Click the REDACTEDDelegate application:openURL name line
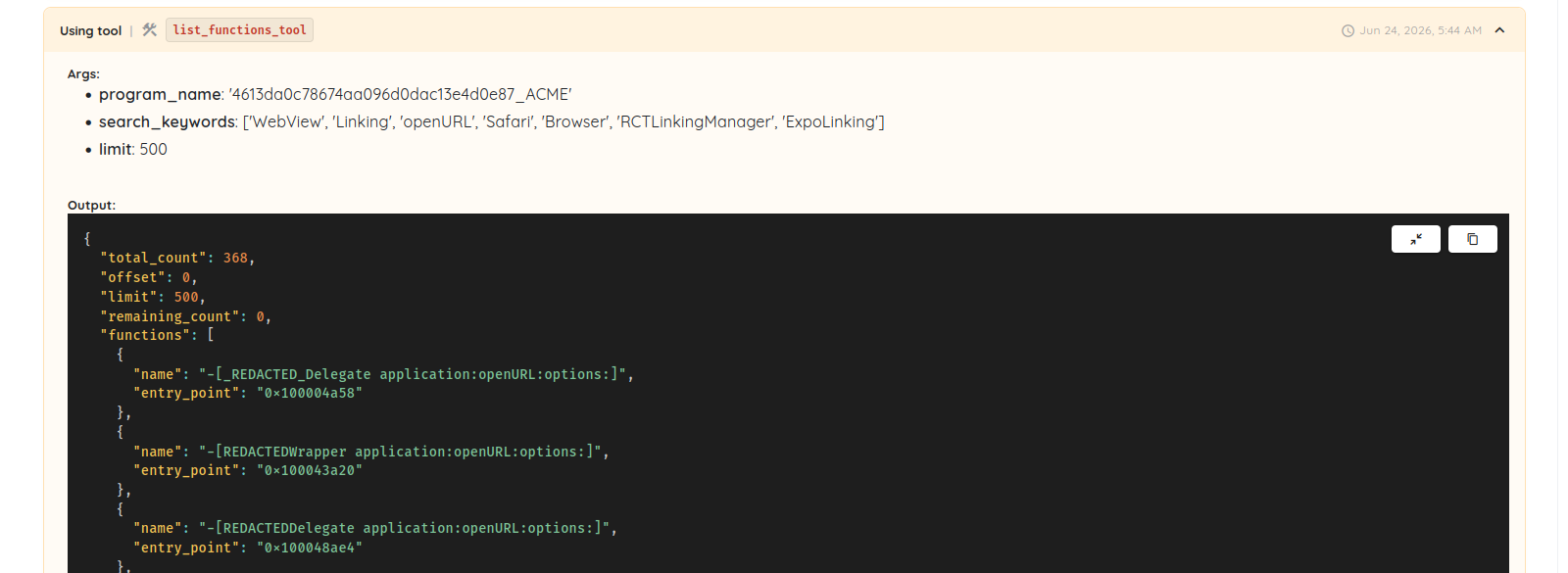Viewport: 1568px width, 573px height. click(x=375, y=528)
